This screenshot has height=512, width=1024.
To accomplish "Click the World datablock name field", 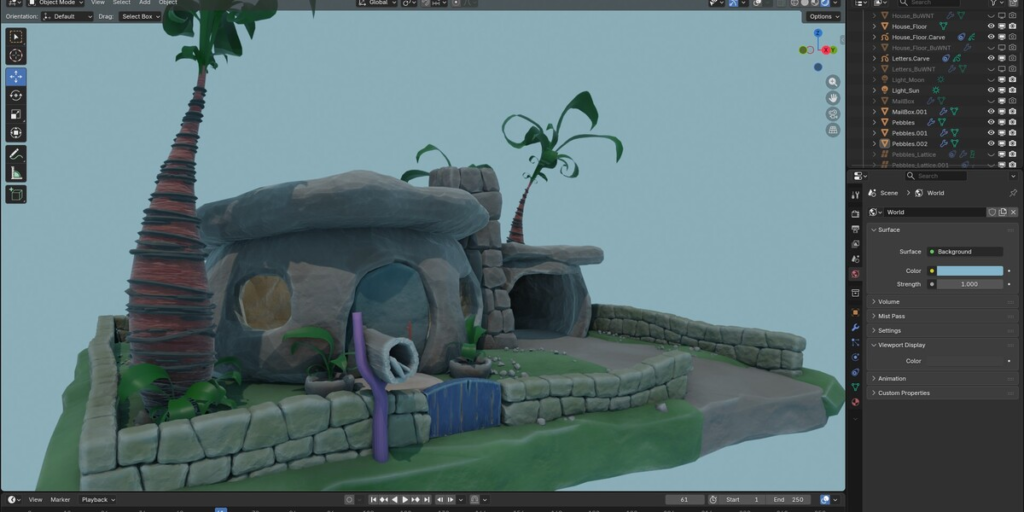I will (935, 212).
